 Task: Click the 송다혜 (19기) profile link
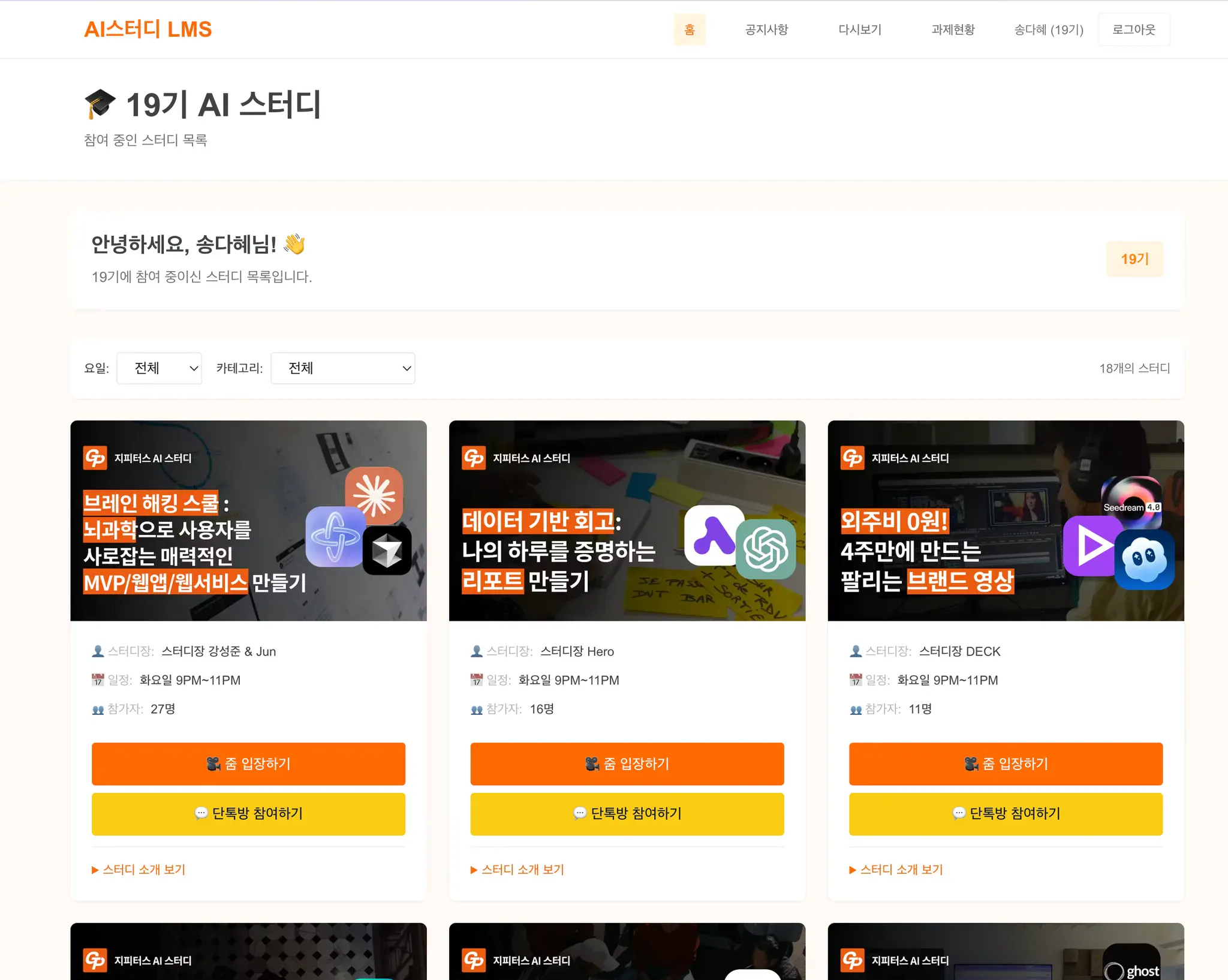point(1049,29)
